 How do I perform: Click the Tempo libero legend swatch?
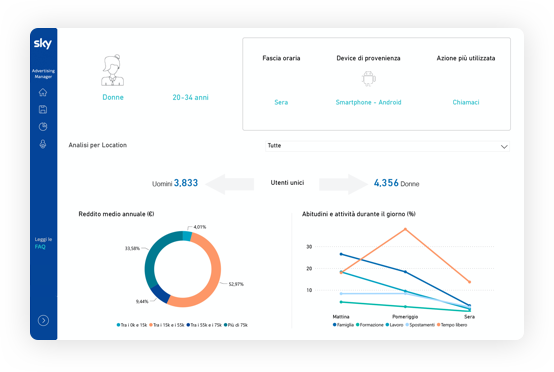(x=439, y=325)
